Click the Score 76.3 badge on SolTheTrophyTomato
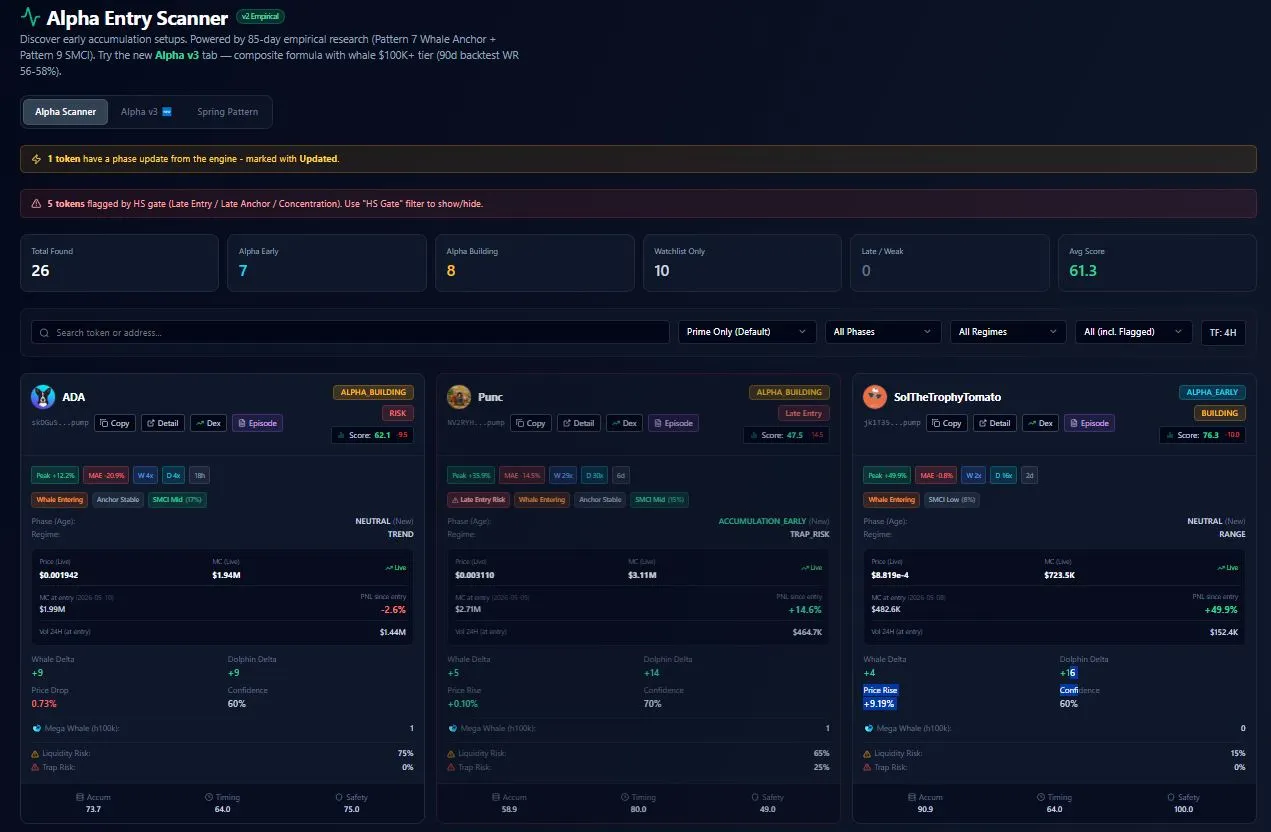 point(1203,435)
